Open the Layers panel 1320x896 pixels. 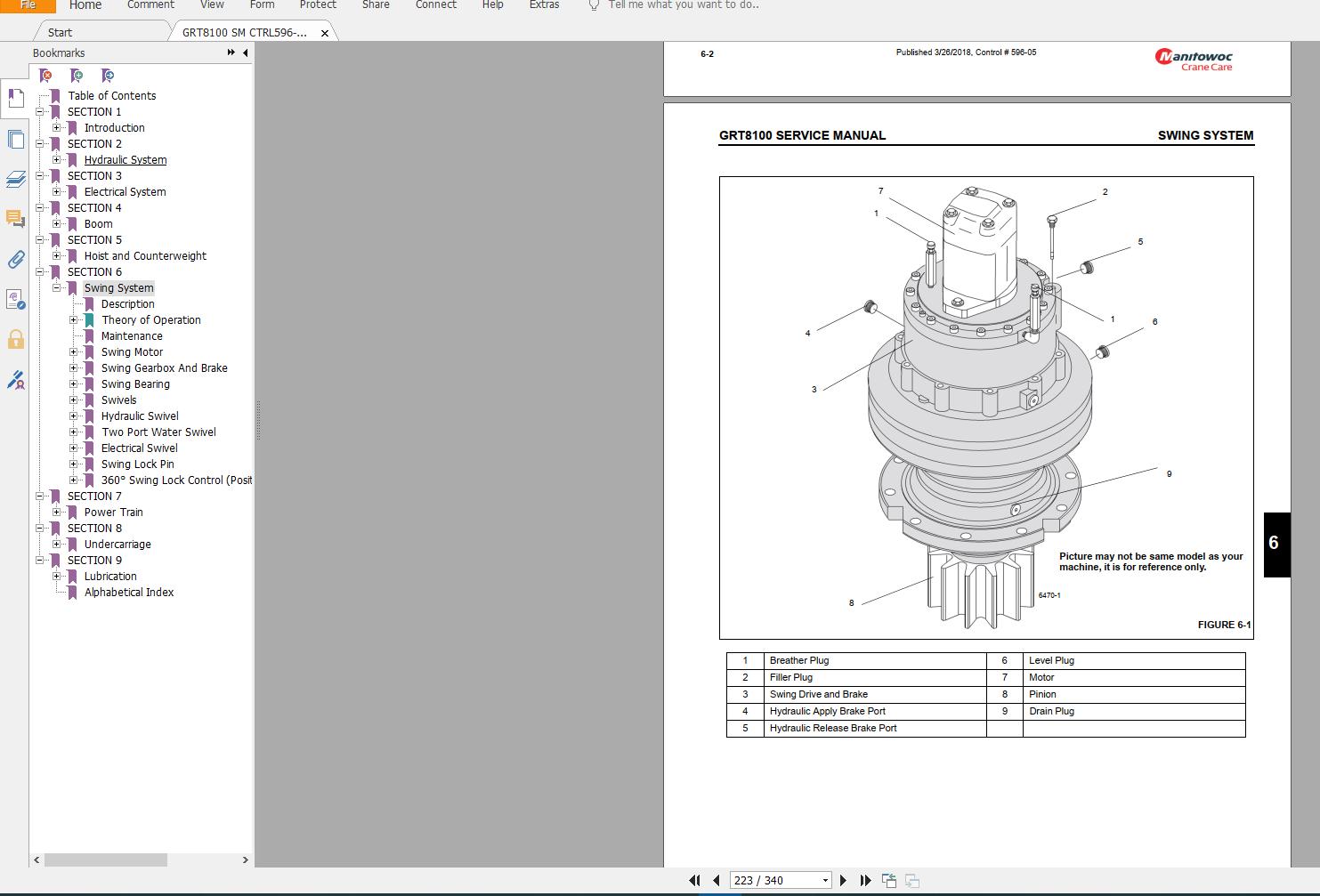point(15,179)
